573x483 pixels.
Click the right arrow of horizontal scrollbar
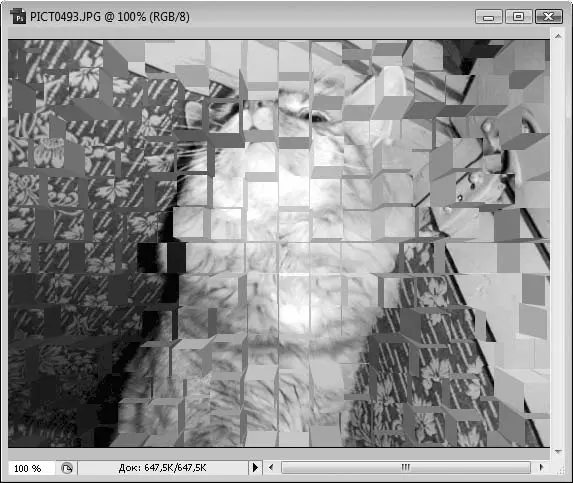(x=542, y=467)
